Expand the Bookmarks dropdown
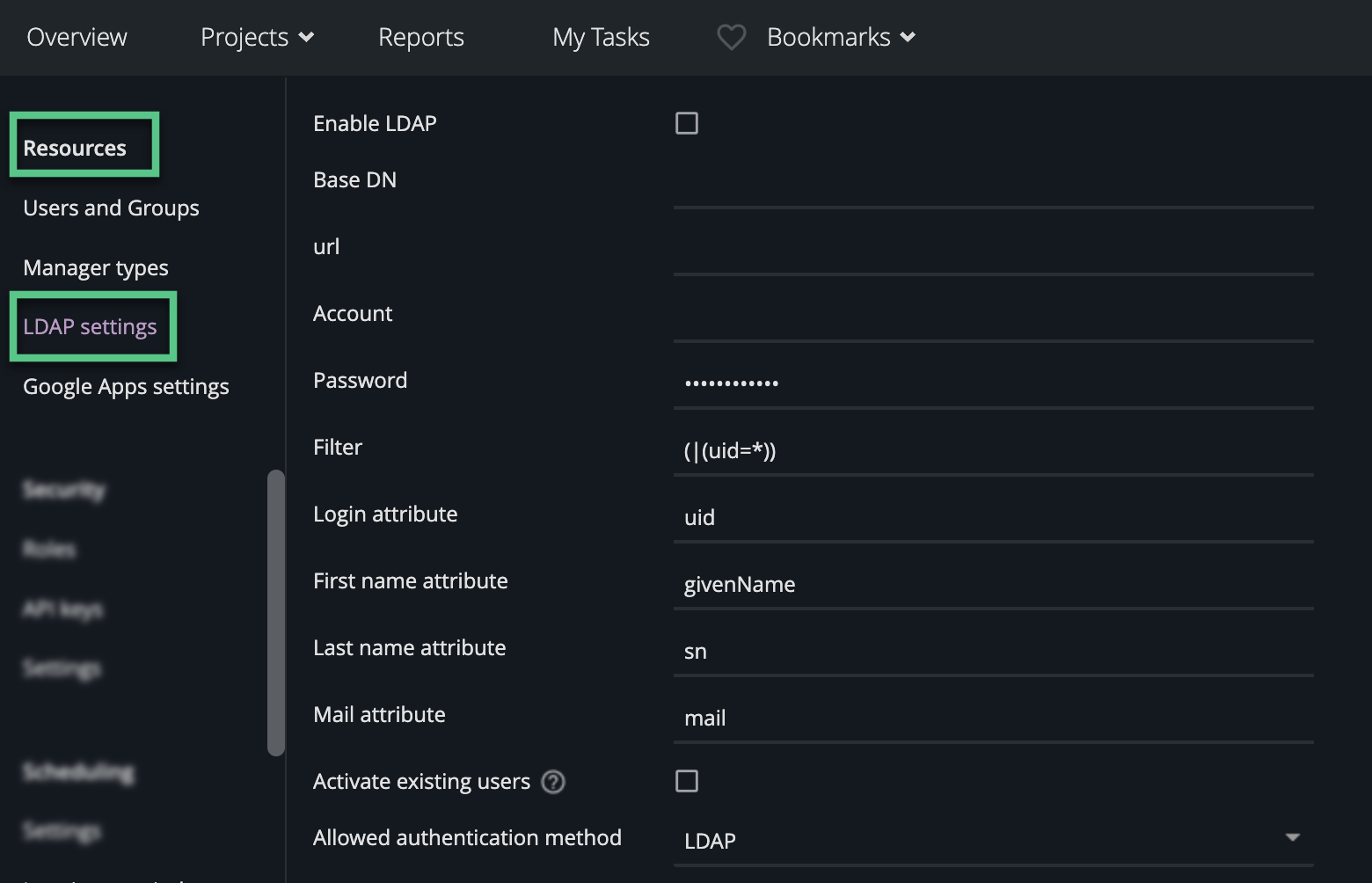 [841, 37]
